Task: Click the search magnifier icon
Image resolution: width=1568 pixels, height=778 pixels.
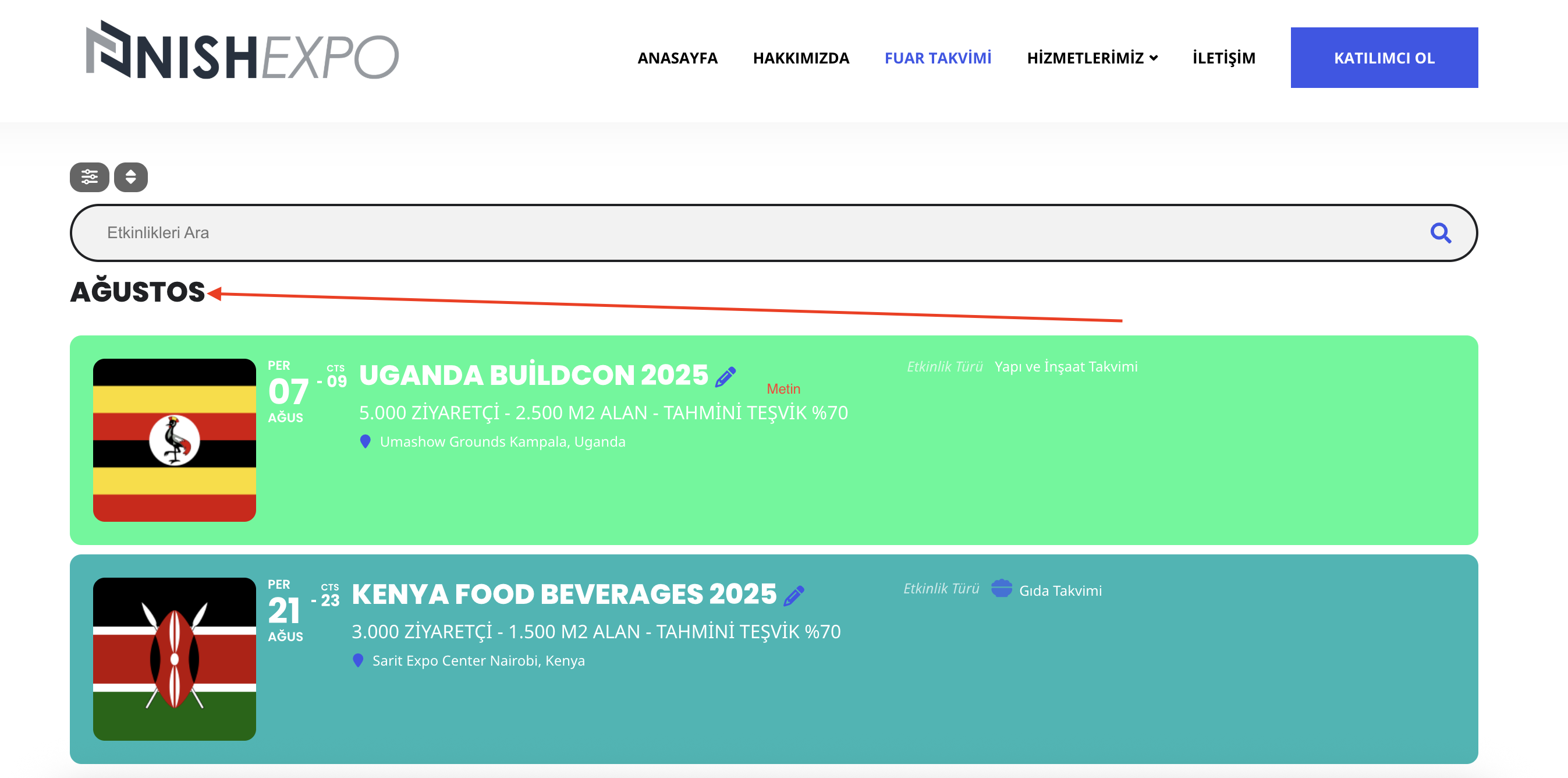Action: (x=1440, y=233)
